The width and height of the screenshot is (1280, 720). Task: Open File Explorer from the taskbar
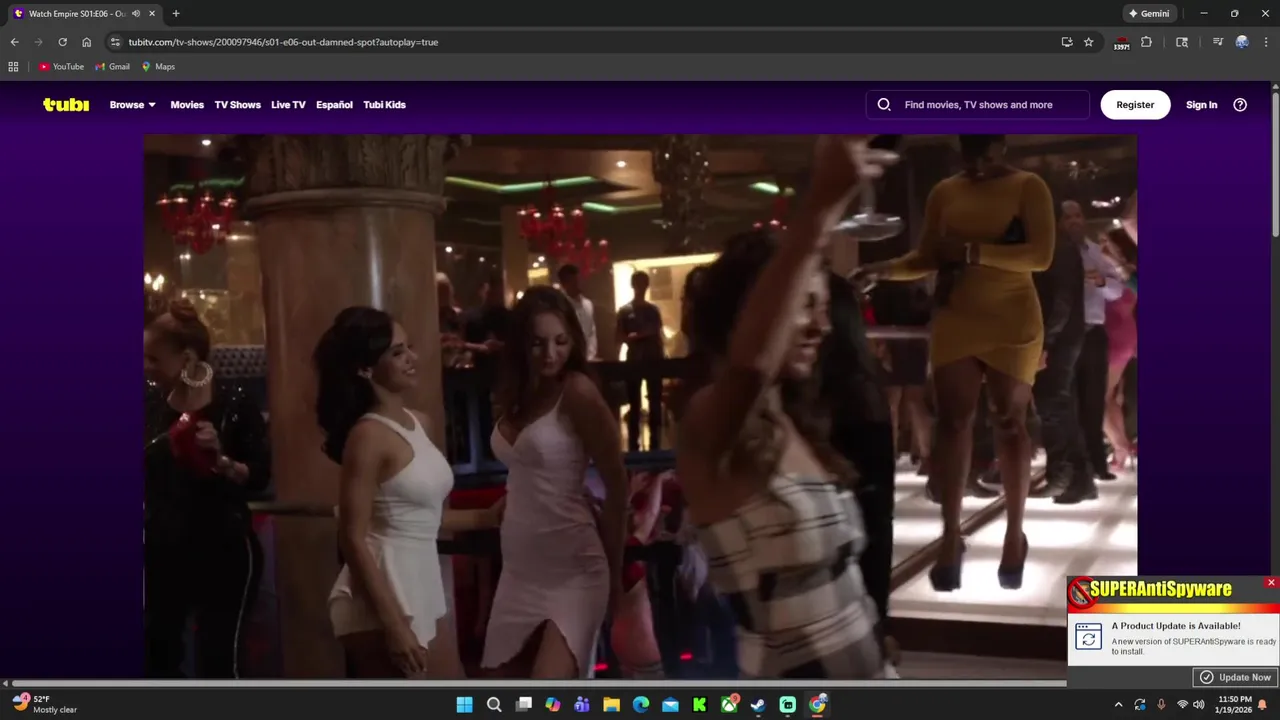611,704
